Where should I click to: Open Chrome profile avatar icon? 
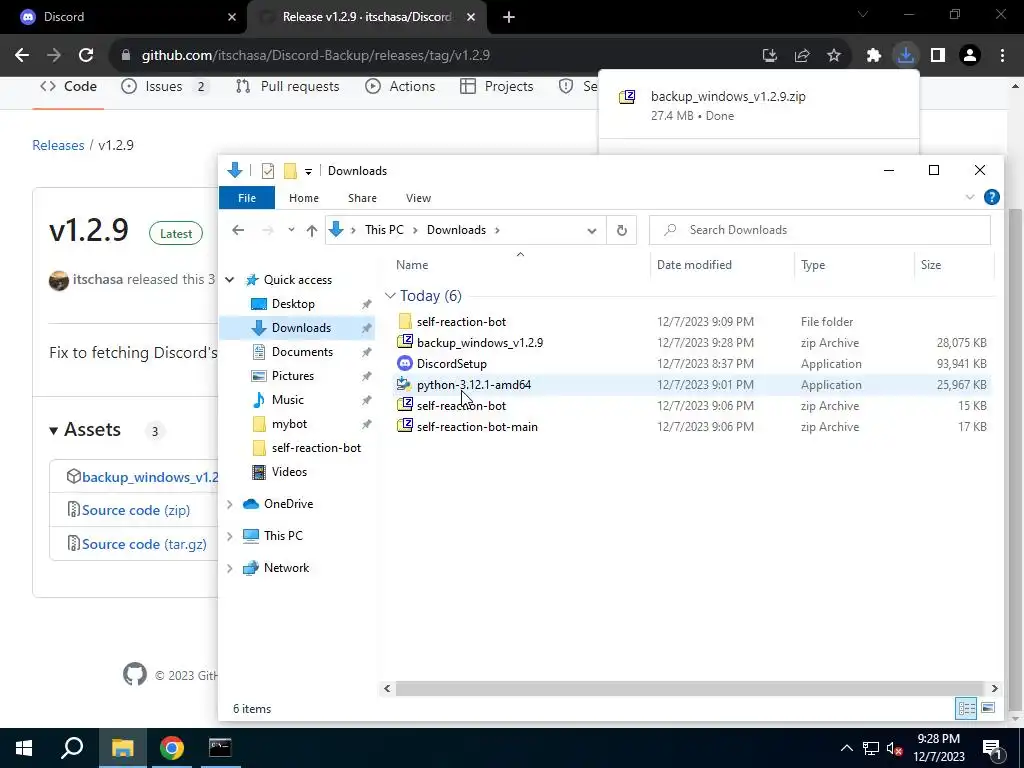click(x=970, y=56)
